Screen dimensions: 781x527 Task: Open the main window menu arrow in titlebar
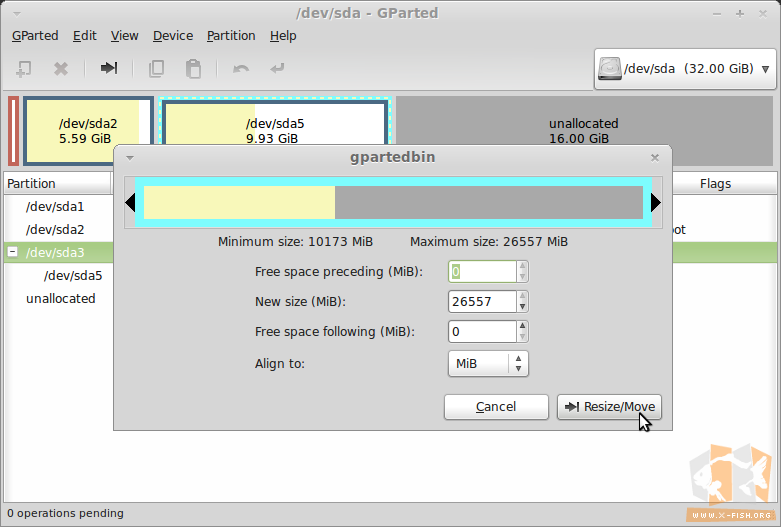point(16,13)
